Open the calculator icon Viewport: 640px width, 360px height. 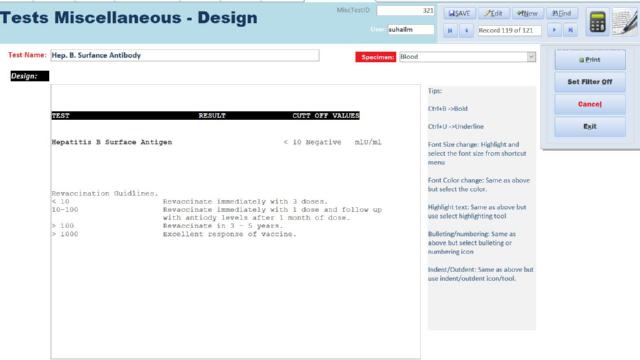pyautogui.click(x=598, y=22)
